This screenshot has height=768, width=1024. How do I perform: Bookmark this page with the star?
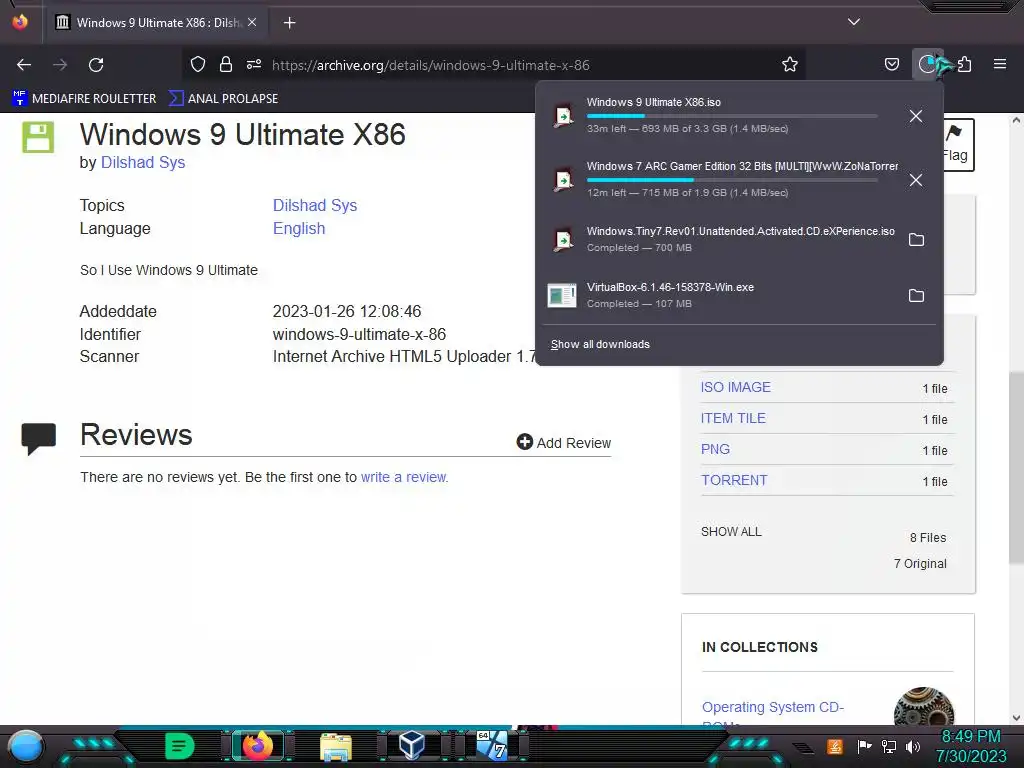pyautogui.click(x=790, y=64)
